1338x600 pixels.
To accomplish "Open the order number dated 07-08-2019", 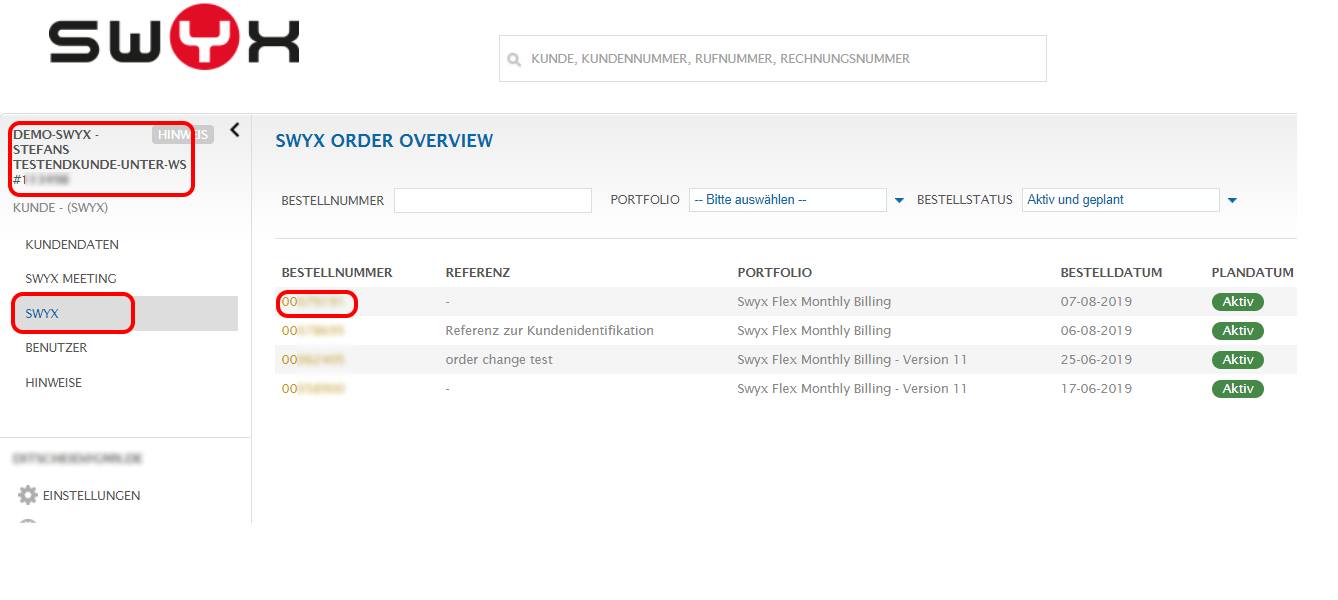I will [314, 302].
